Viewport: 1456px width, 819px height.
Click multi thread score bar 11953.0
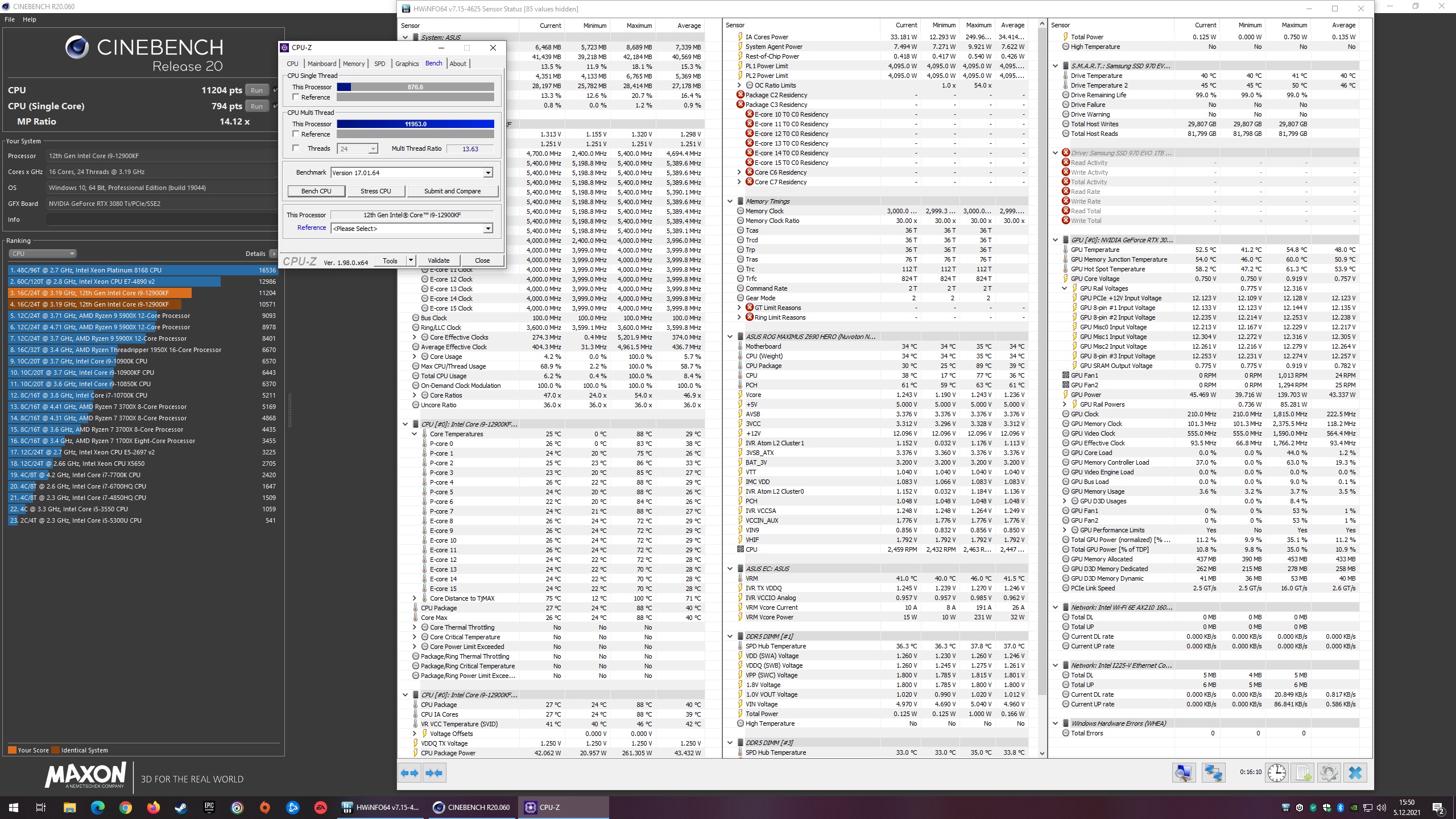click(415, 124)
